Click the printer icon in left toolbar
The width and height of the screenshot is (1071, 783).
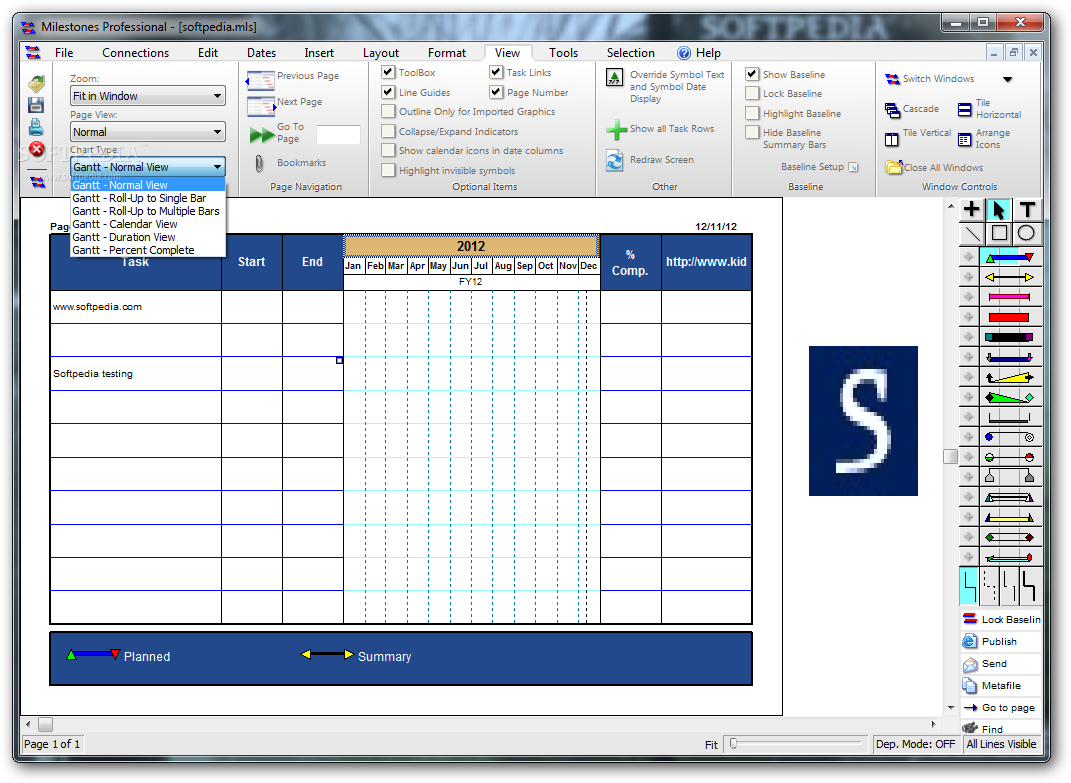point(36,126)
